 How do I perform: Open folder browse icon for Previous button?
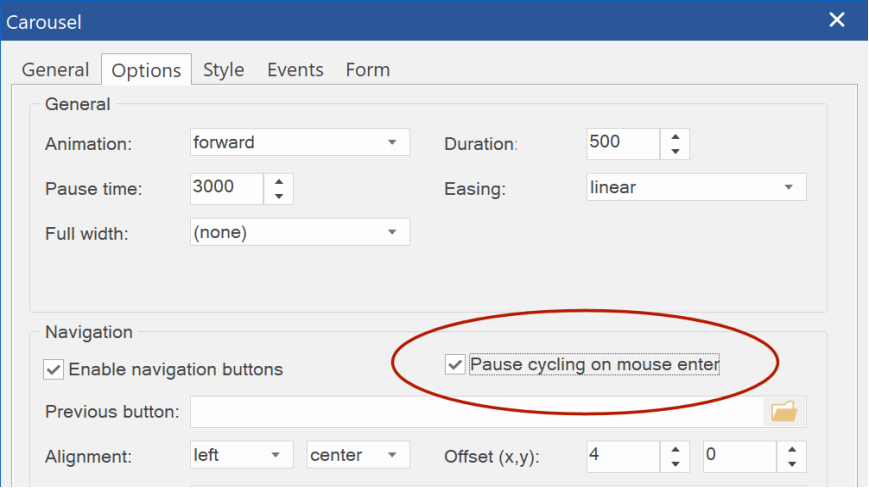coord(784,412)
